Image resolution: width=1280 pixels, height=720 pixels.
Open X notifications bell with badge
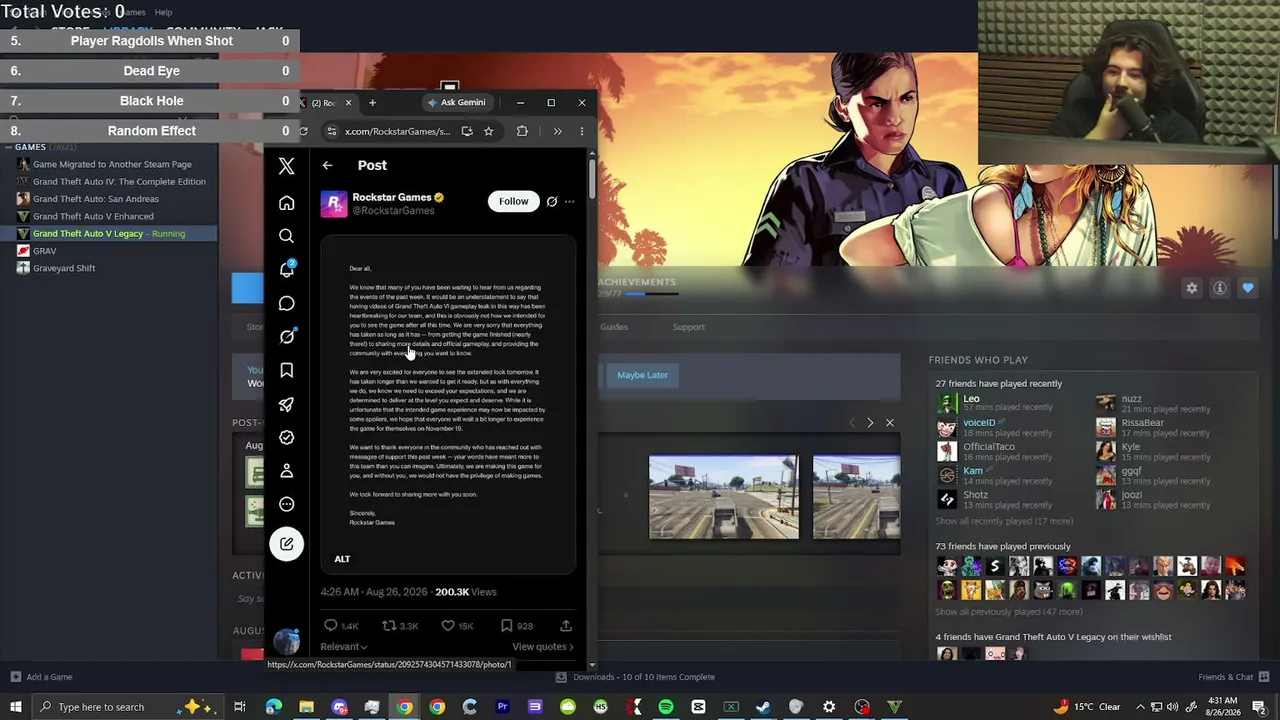pos(286,269)
